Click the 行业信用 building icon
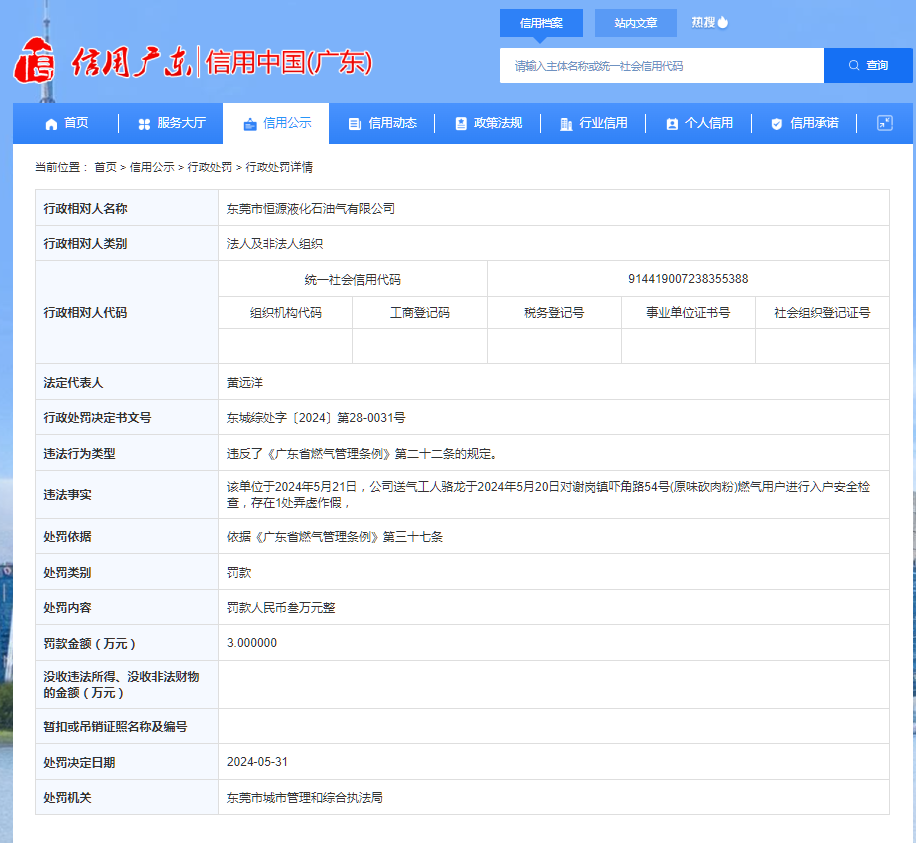The image size is (916, 843). pyautogui.click(x=566, y=124)
